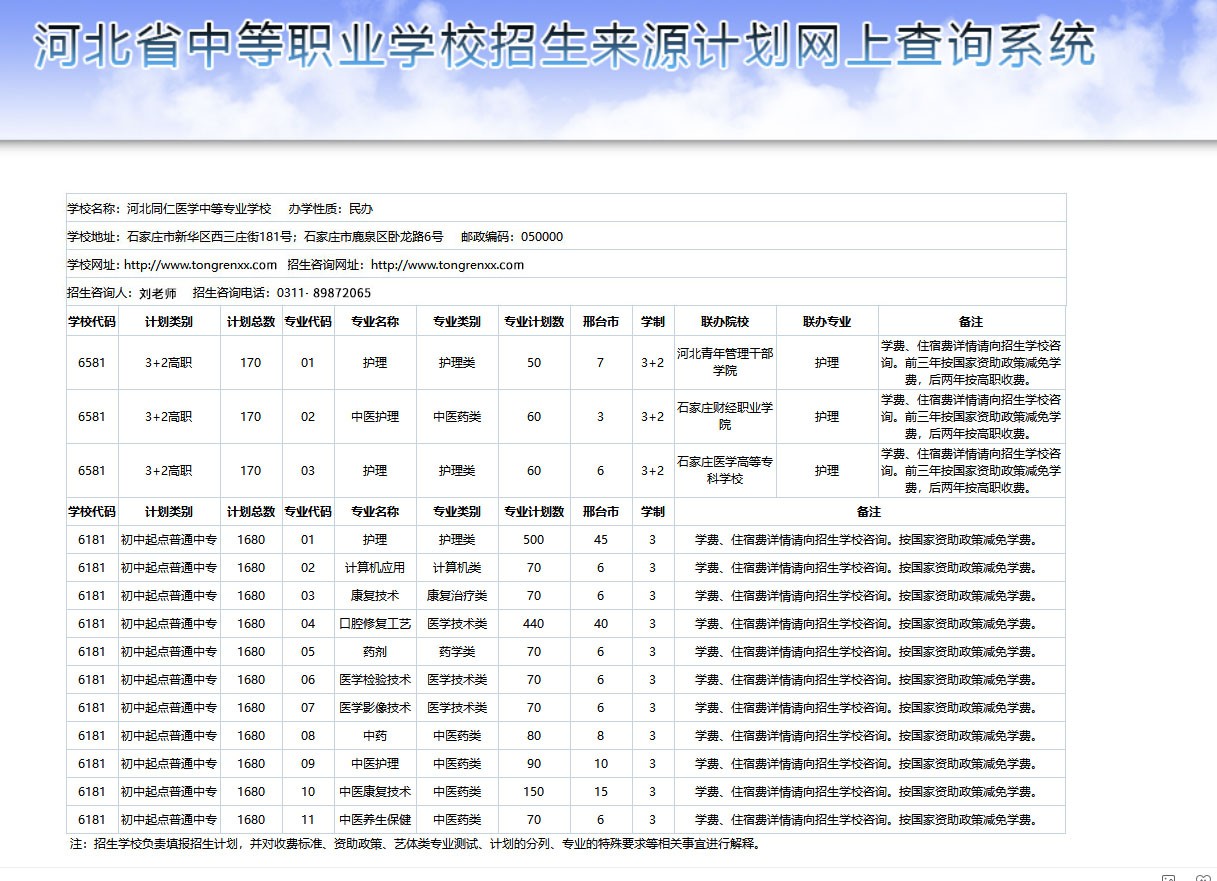Viewport: 1217px width, 881px height.
Task: Click the category cell 计算机类
Action: [x=457, y=568]
